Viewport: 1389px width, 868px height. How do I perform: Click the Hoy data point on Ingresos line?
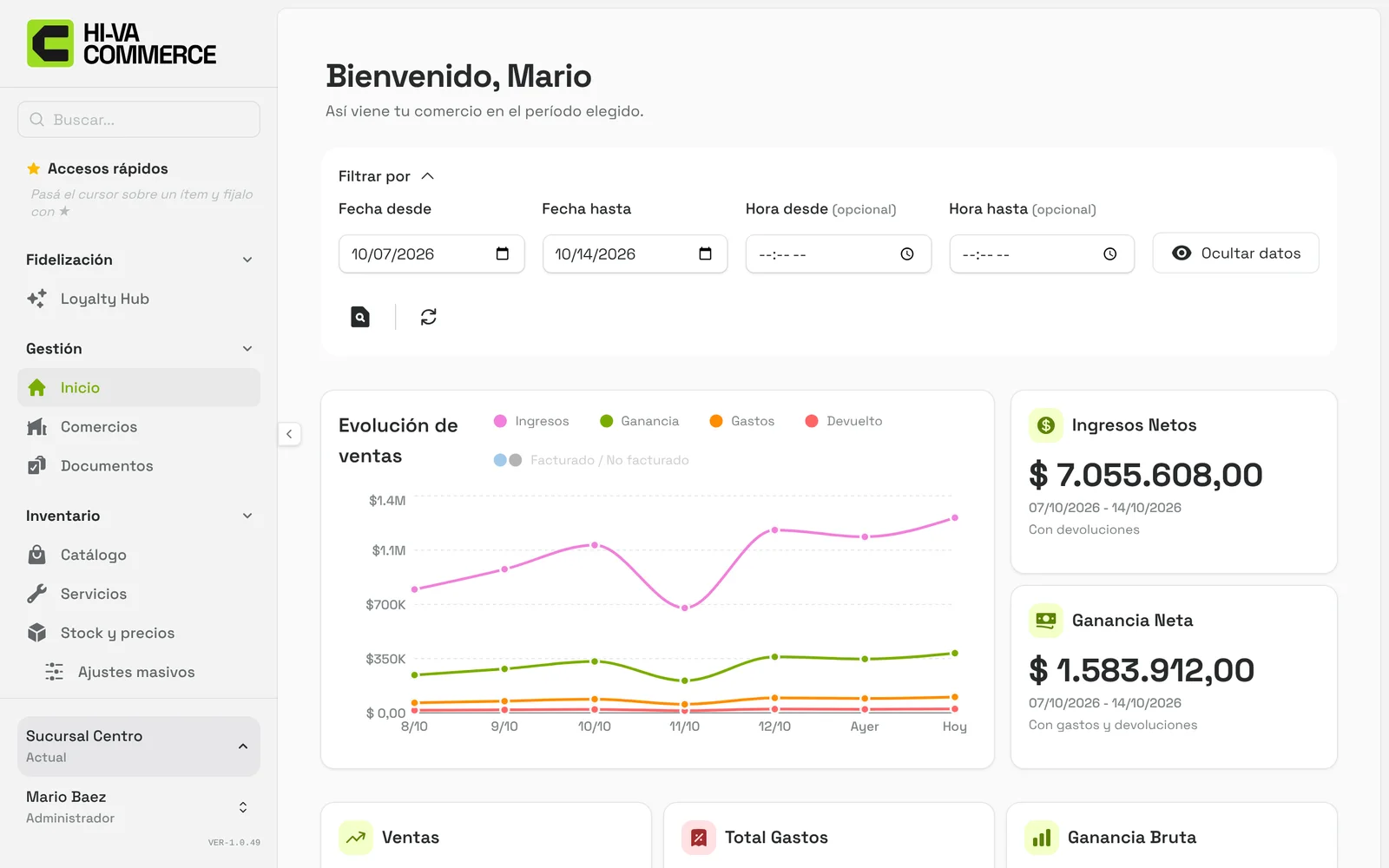[955, 517]
